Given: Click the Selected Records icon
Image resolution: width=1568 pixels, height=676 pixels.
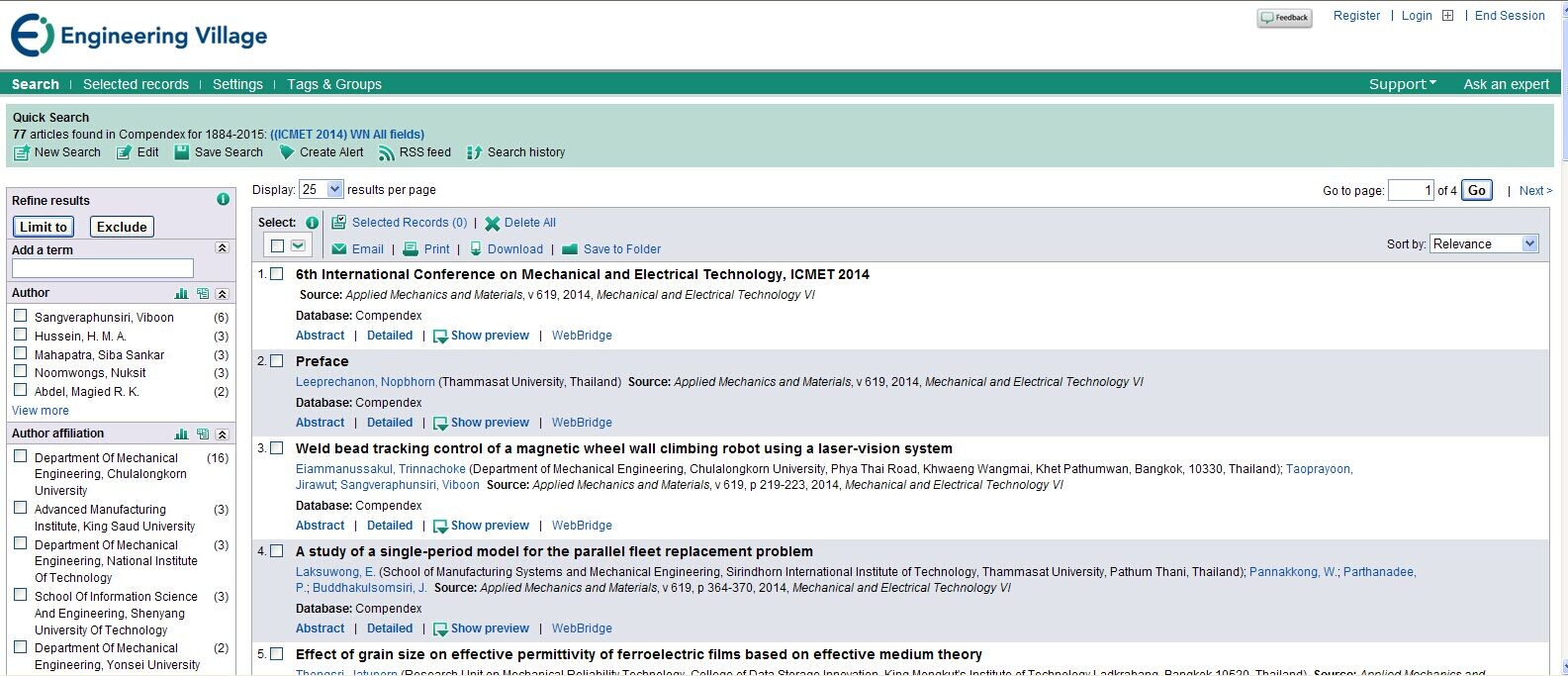Looking at the screenshot, I should click(338, 223).
